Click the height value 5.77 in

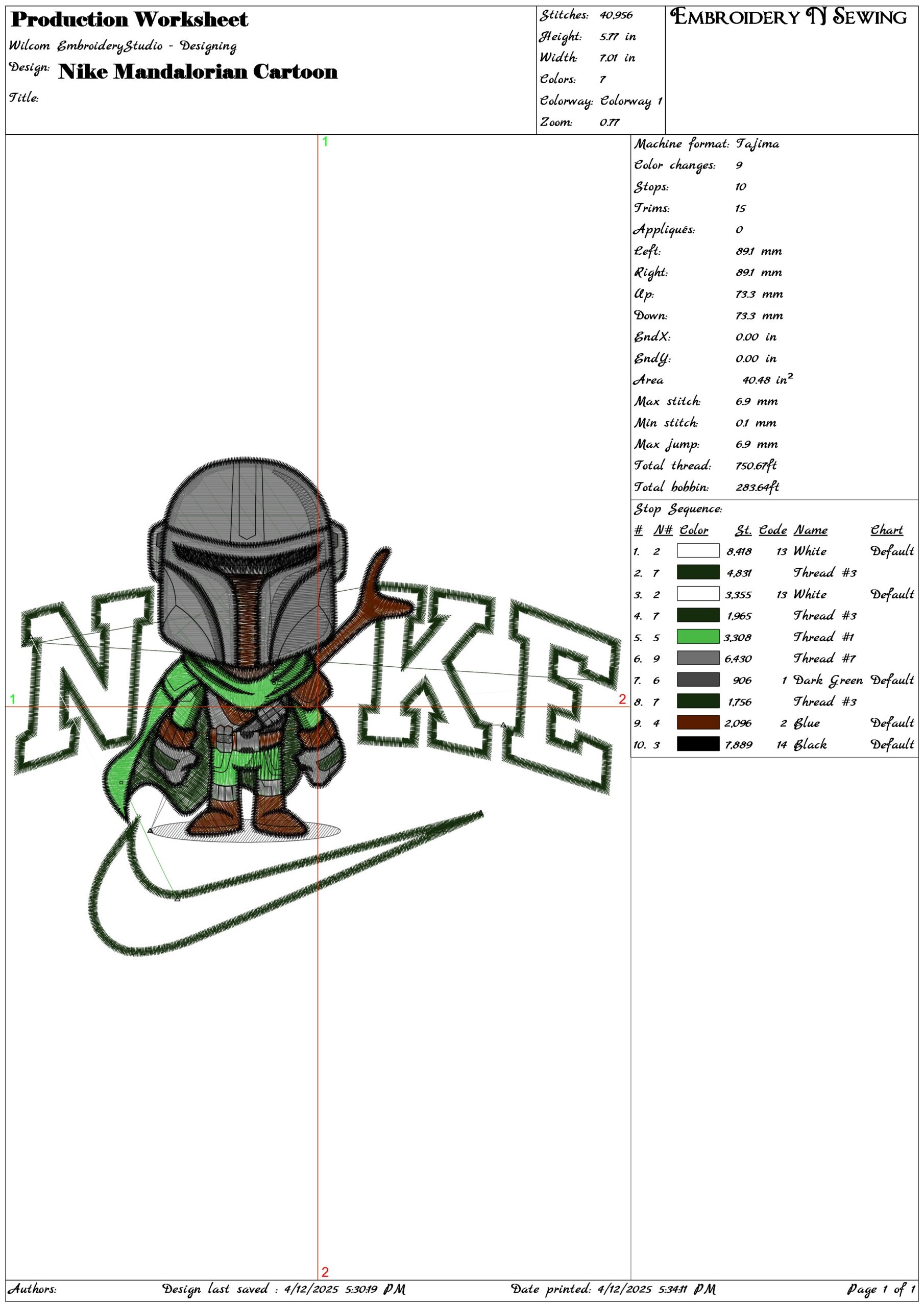[x=618, y=37]
